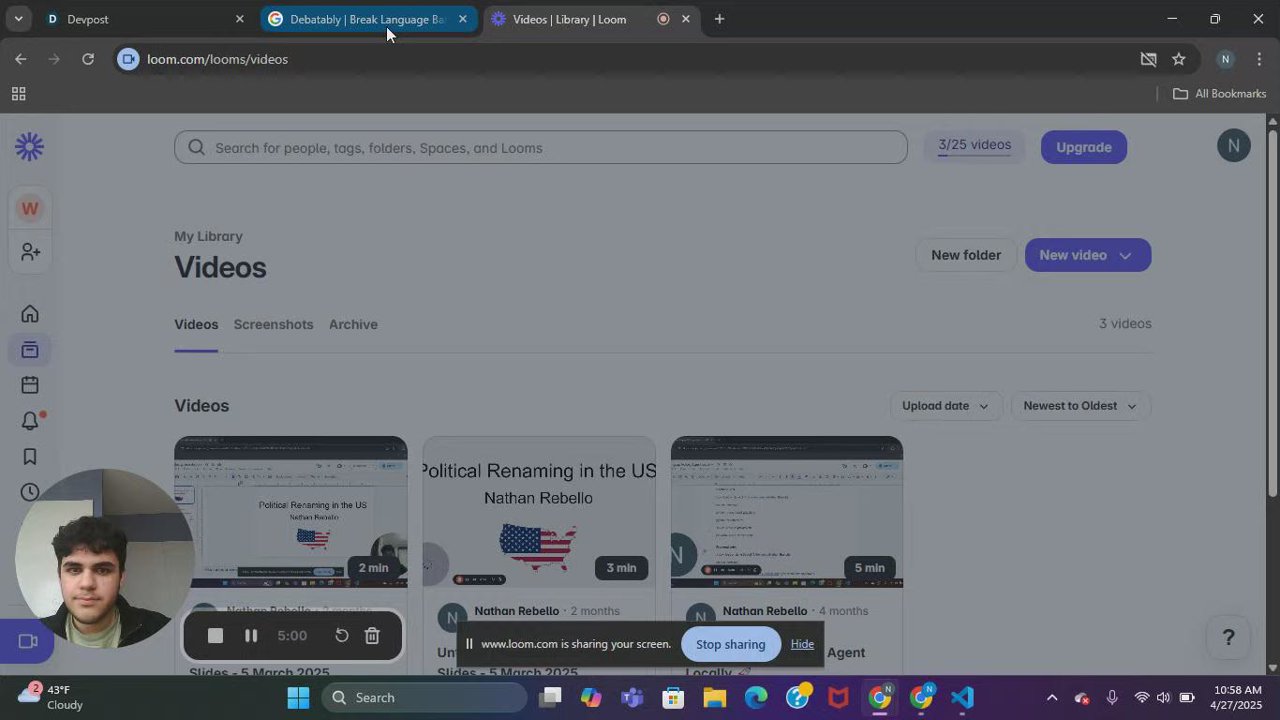
Task: Click the camera blocked icon in address bar
Action: pos(1149,59)
